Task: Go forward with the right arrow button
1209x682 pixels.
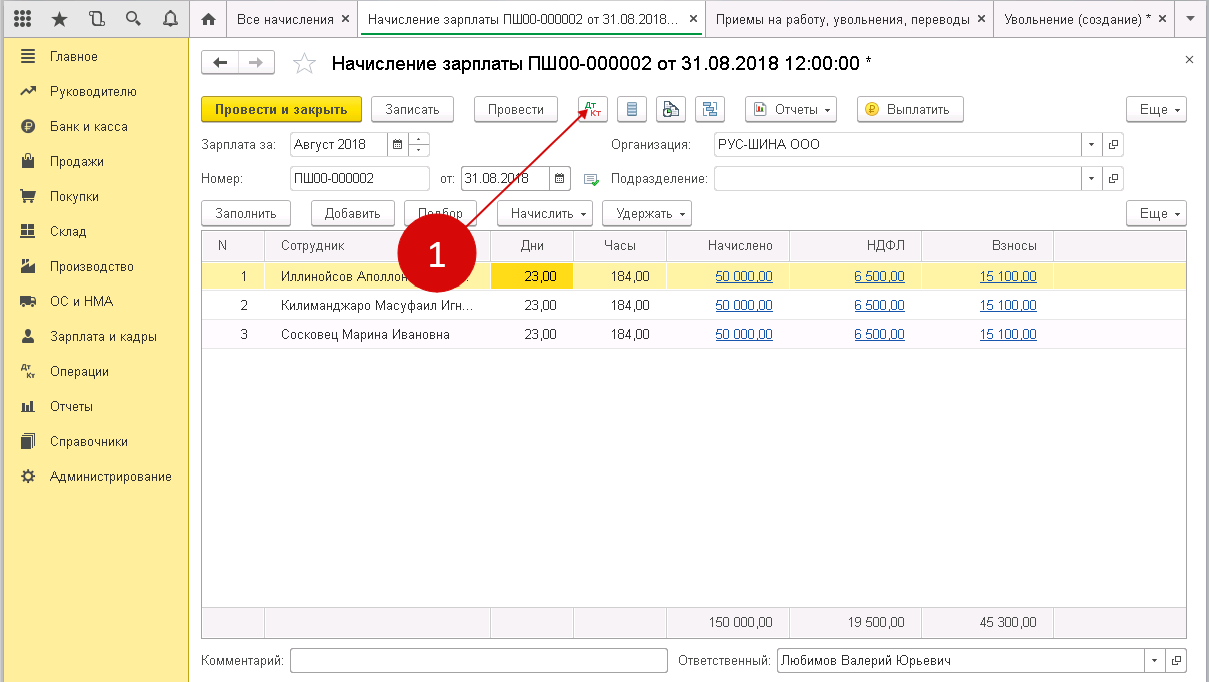Action: coord(256,62)
